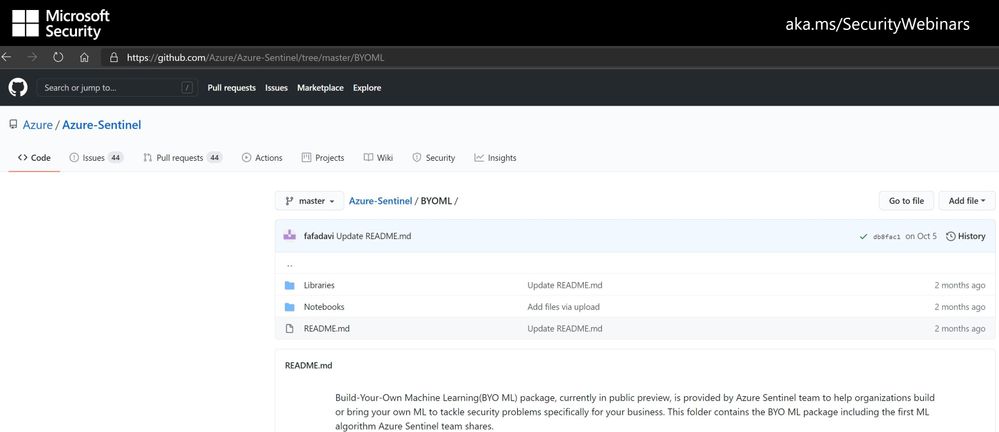Click fafadavi's avatar image
The height and width of the screenshot is (432, 999).
point(290,236)
